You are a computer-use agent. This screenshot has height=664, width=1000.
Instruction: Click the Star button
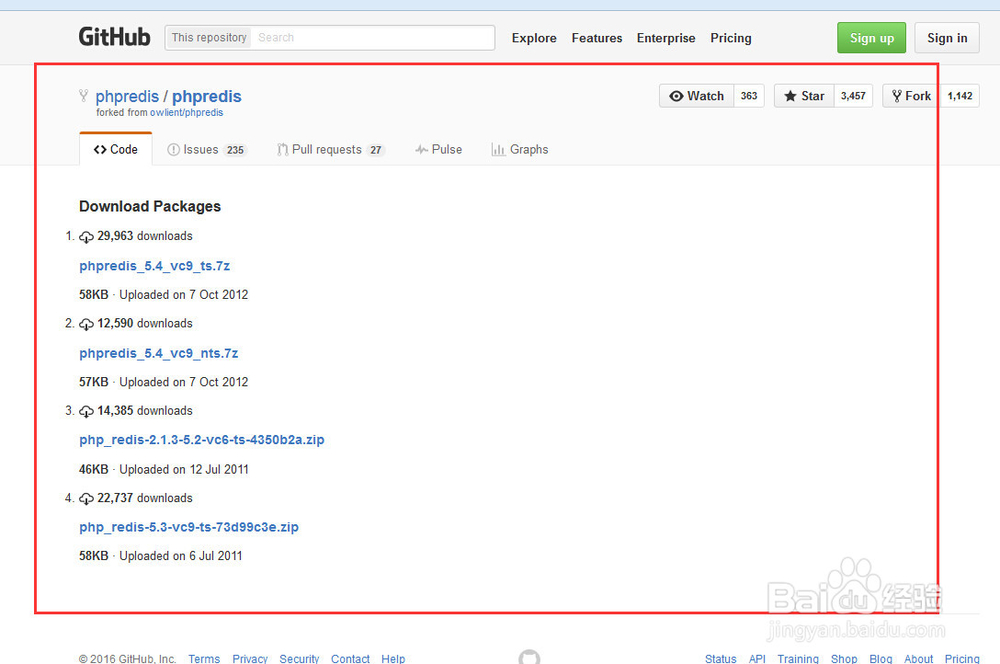[804, 96]
